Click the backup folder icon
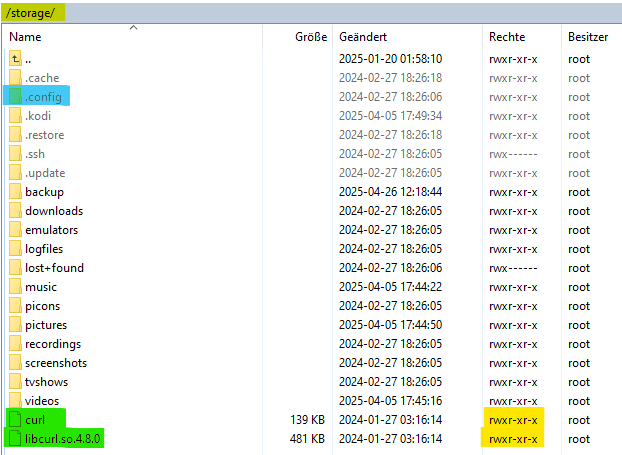The height and width of the screenshot is (455, 622). click(x=15, y=192)
